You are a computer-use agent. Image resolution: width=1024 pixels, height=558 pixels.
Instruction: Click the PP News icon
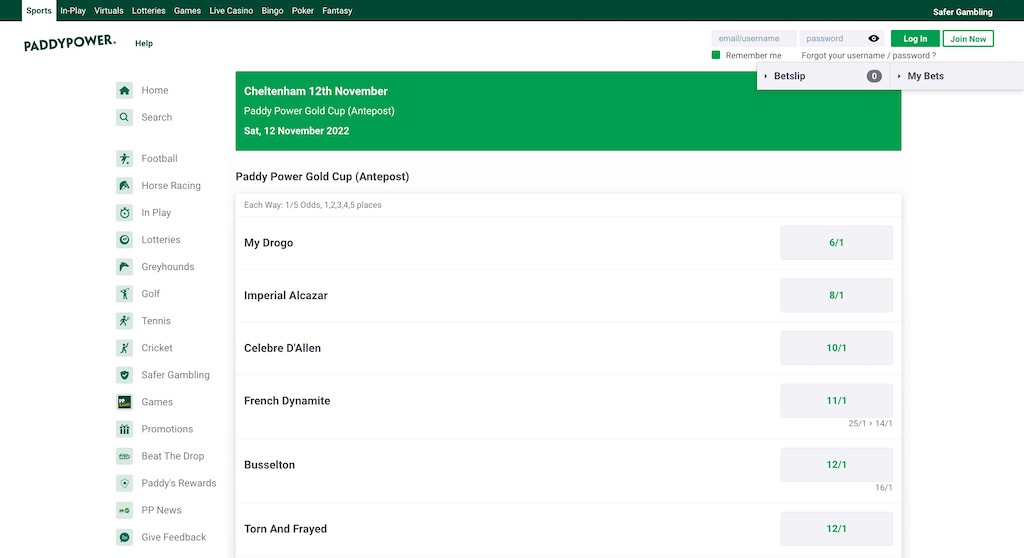click(124, 510)
